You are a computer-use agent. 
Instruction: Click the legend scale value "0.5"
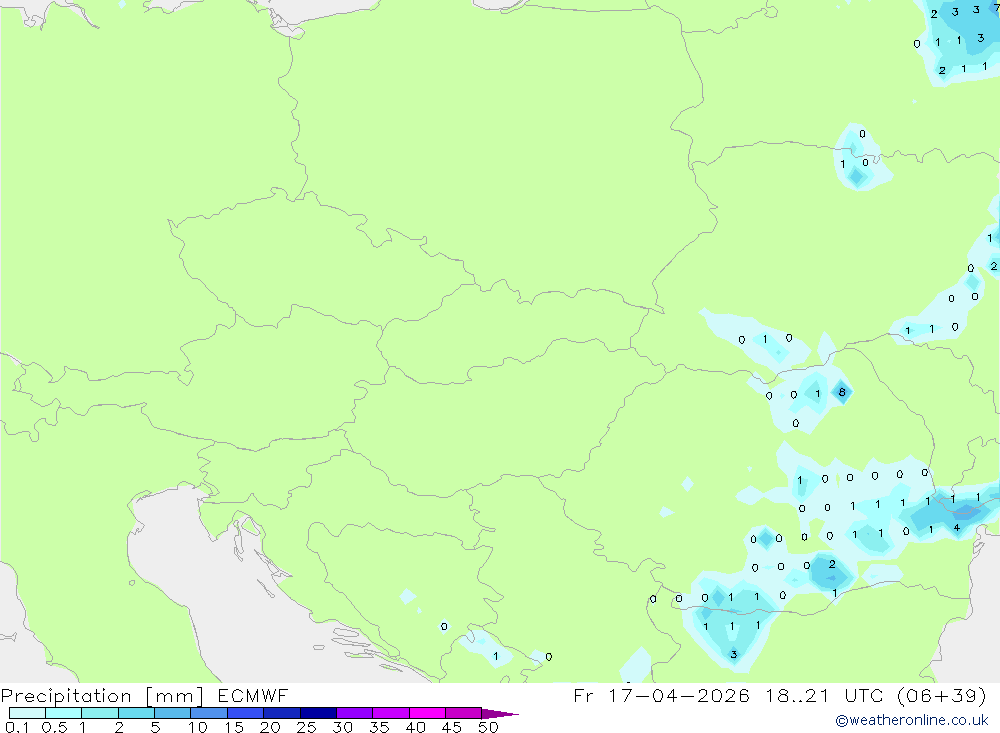click(x=54, y=727)
